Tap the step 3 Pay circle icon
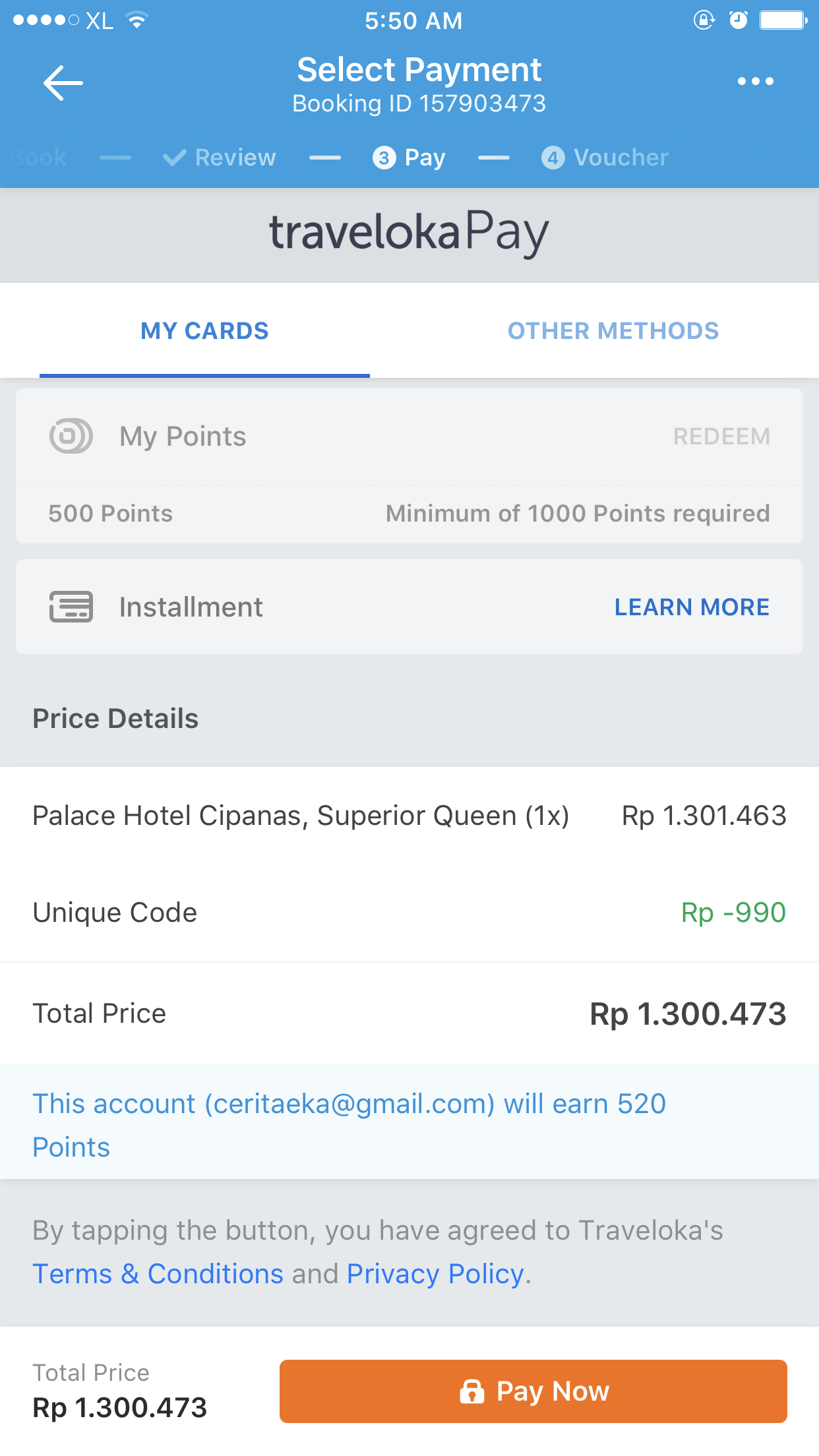 [384, 158]
